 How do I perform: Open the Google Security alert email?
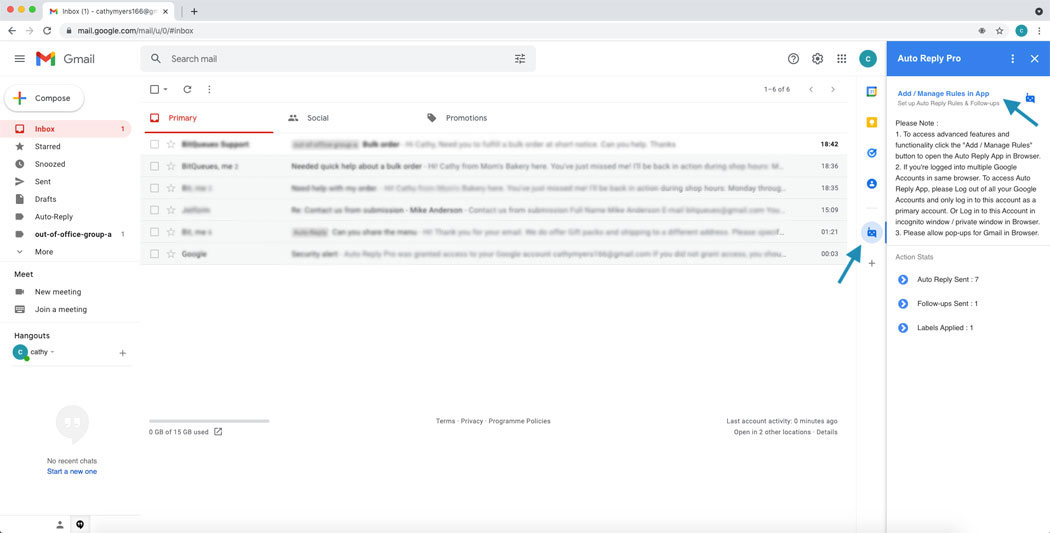[495, 254]
